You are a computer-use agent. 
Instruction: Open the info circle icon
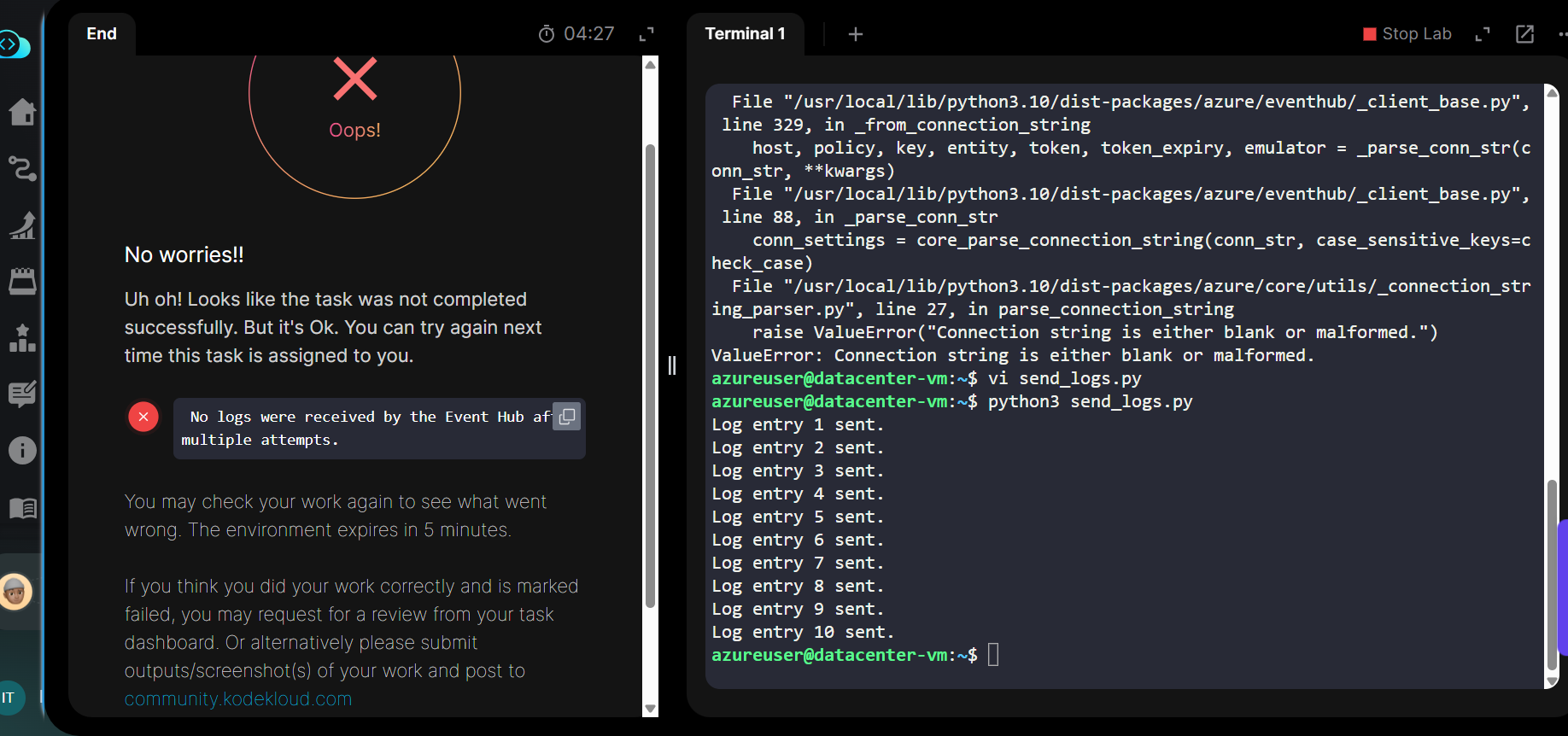22,450
